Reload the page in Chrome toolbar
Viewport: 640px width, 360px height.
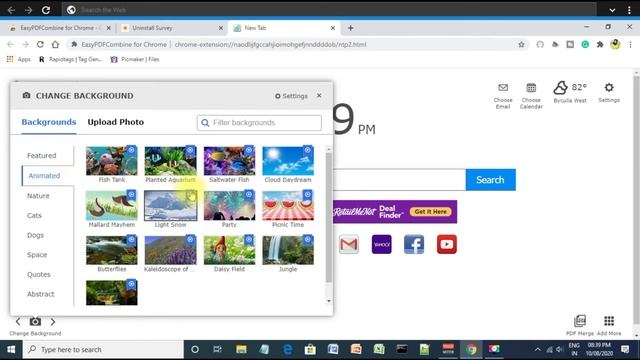click(40, 44)
